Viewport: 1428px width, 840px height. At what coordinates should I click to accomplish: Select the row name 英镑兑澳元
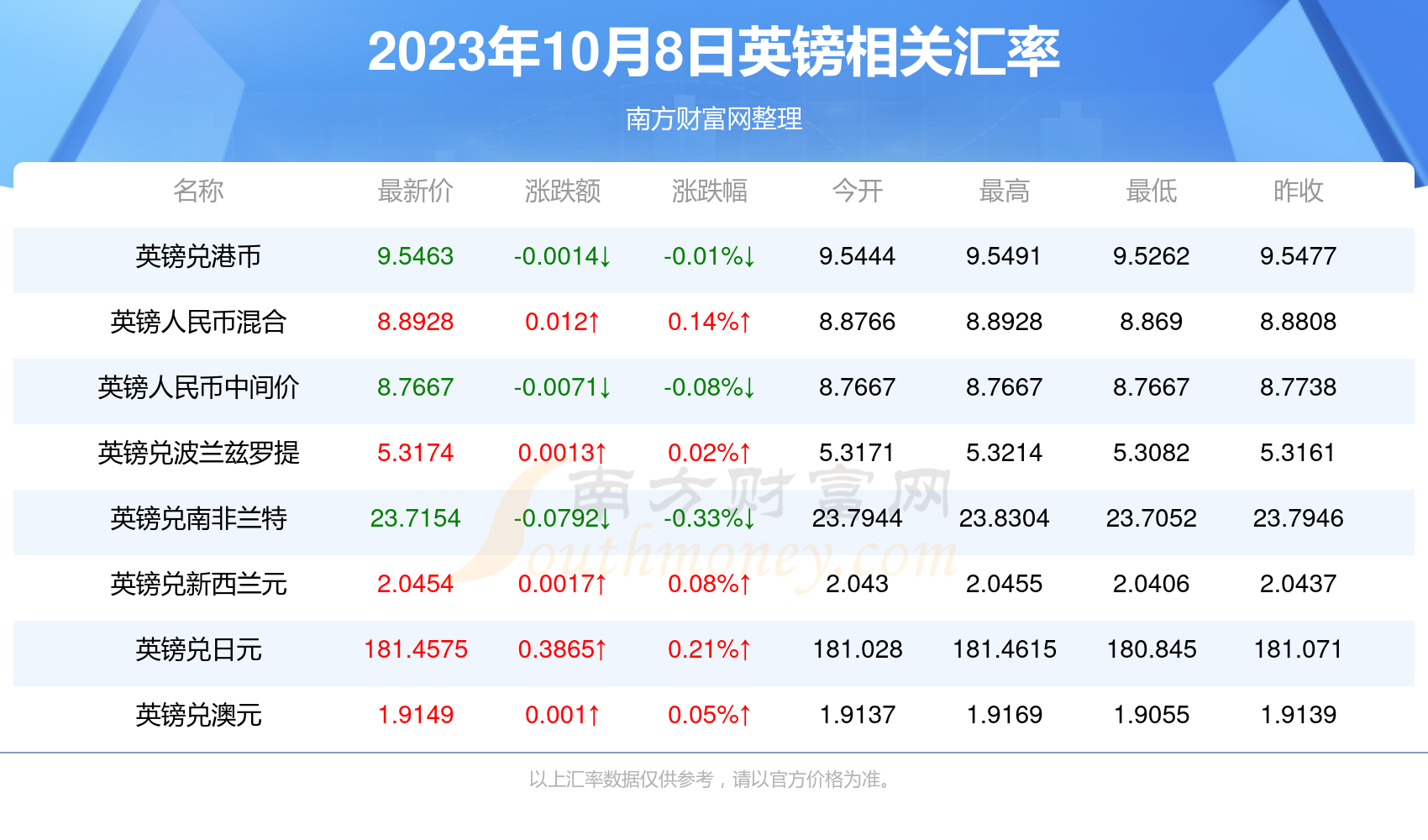198,715
